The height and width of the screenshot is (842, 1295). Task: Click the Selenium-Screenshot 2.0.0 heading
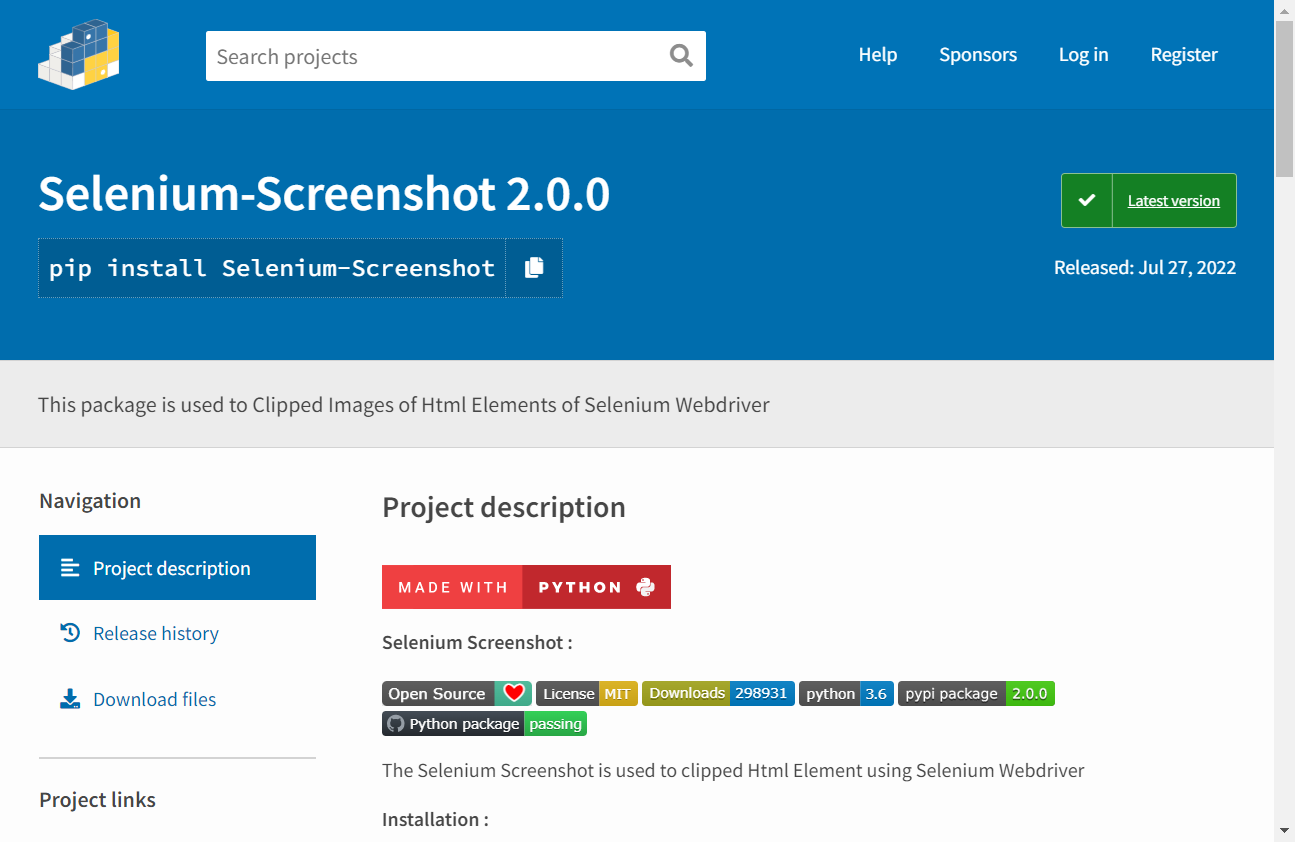pyautogui.click(x=324, y=194)
